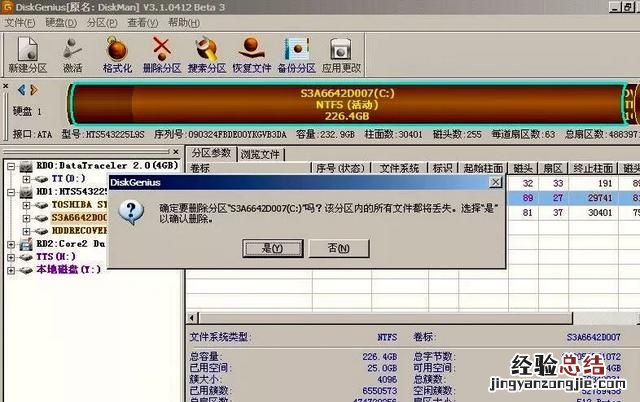Viewport: 640px width, 402px height.
Task: Click the 文件系统 column header
Action: coord(399,168)
